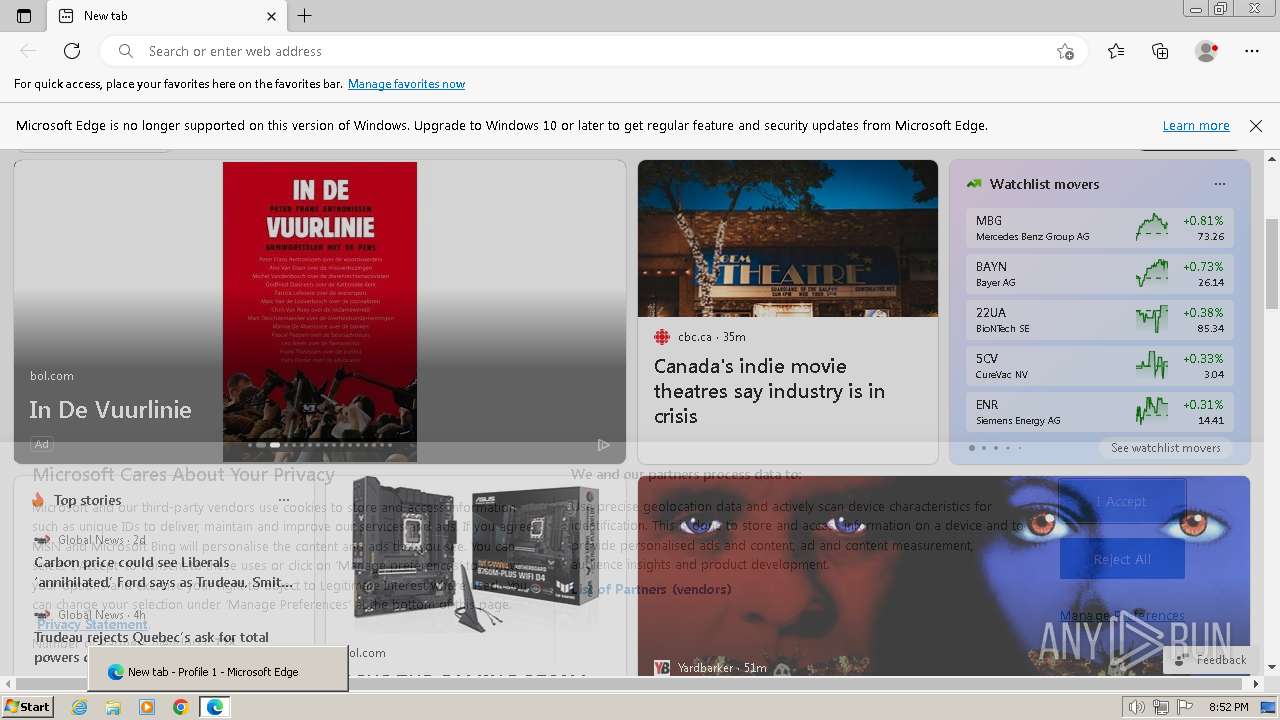
Task: Open the media player taskbar icon
Action: pyautogui.click(x=147, y=707)
